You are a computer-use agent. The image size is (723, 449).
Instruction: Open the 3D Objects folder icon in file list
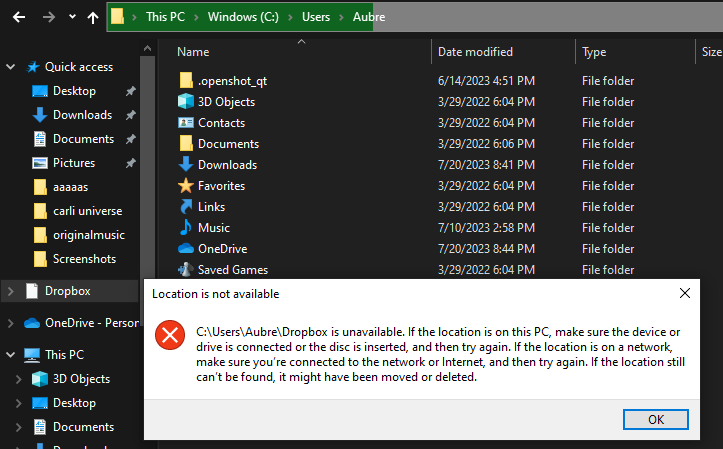[185, 102]
